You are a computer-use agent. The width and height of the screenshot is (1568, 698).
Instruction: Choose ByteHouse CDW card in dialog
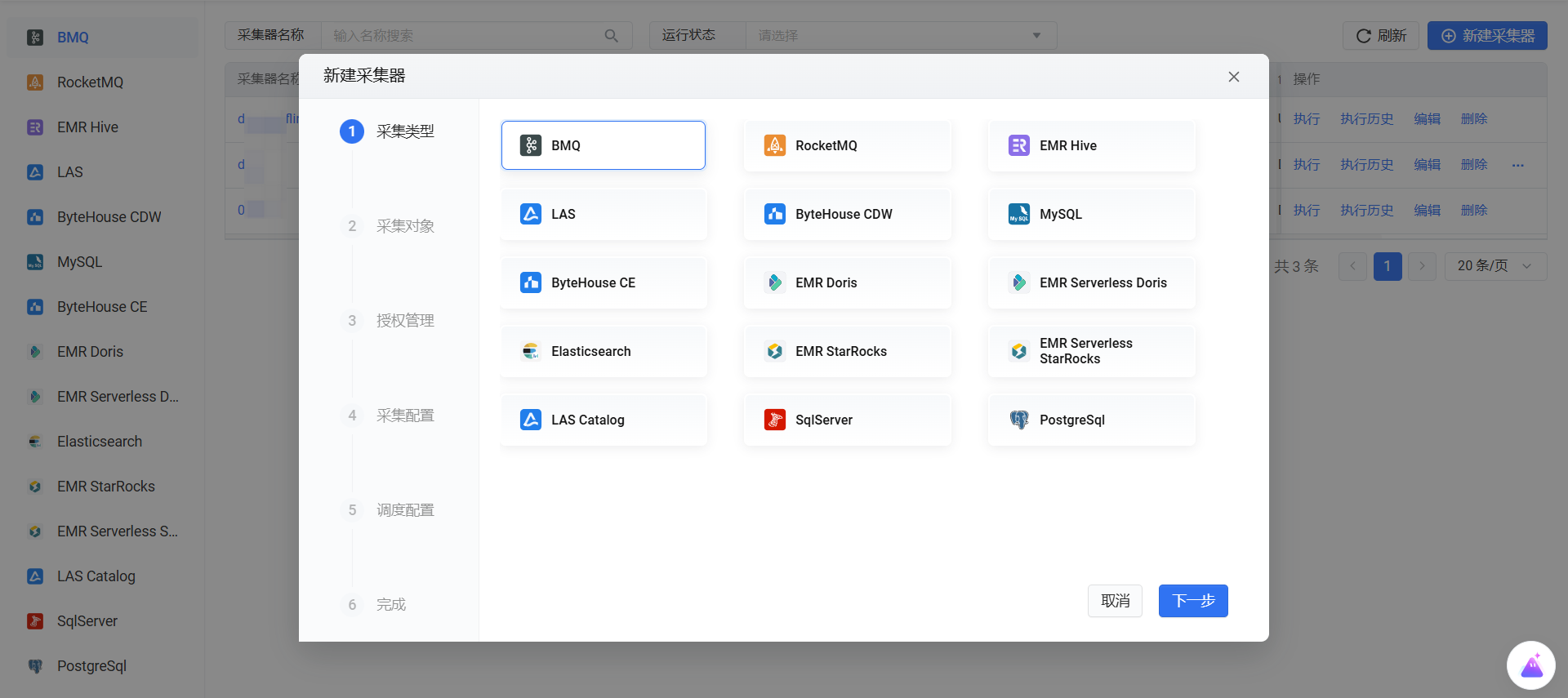point(847,214)
